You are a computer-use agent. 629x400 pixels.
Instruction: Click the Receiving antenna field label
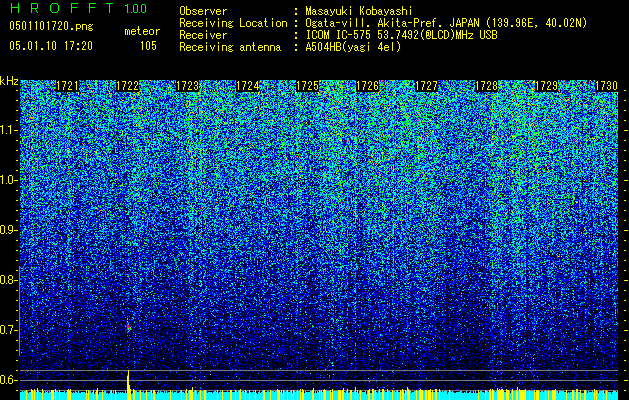click(x=230, y=47)
